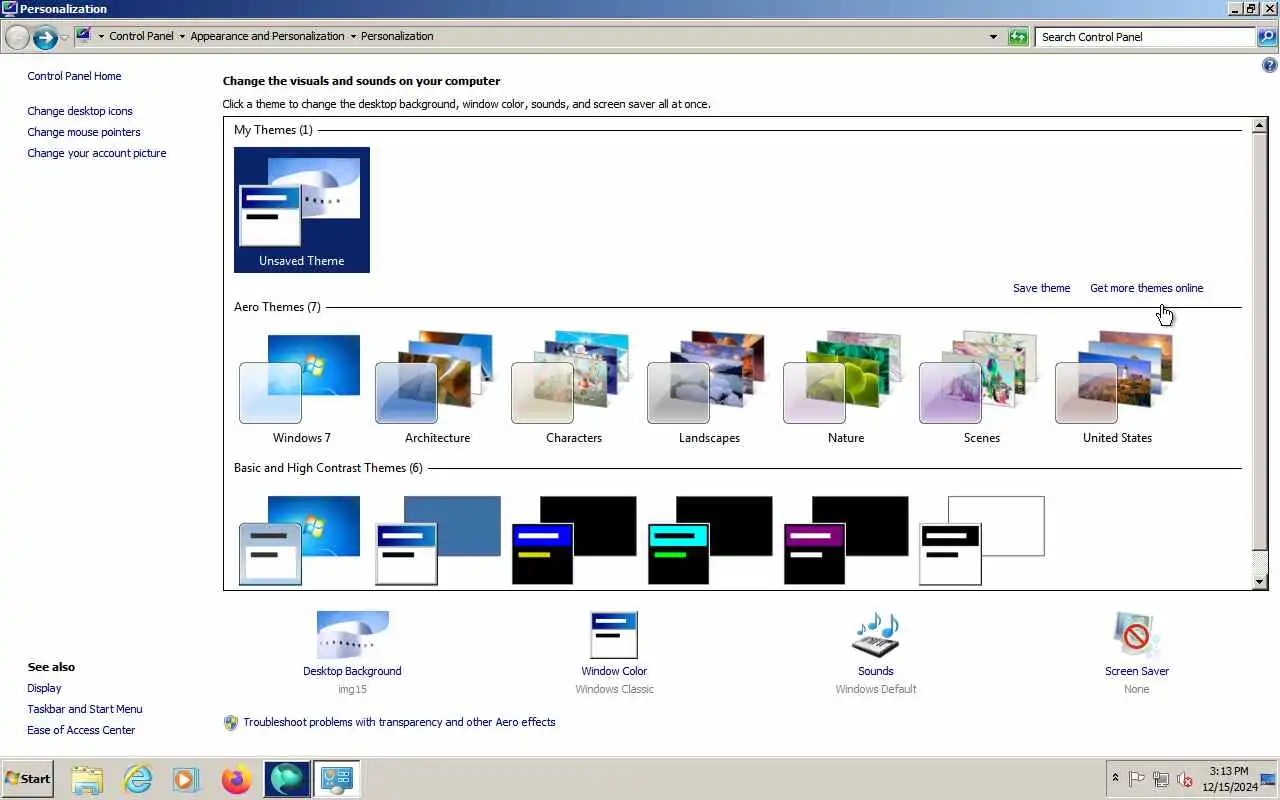
Task: Open Windows Explorer from the taskbar
Action: tap(87, 779)
